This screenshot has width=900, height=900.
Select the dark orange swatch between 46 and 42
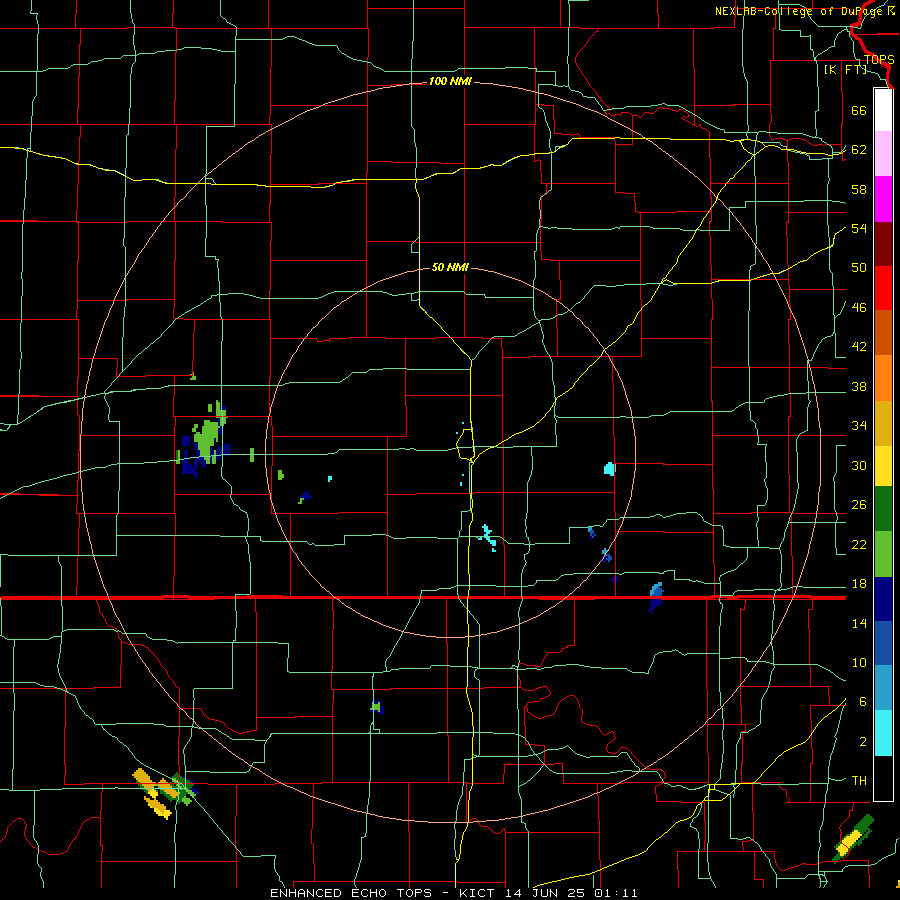tap(883, 332)
